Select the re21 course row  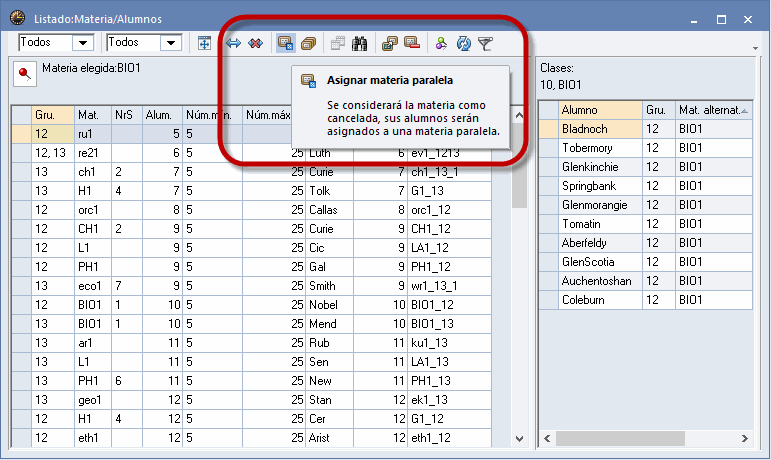tap(251, 153)
